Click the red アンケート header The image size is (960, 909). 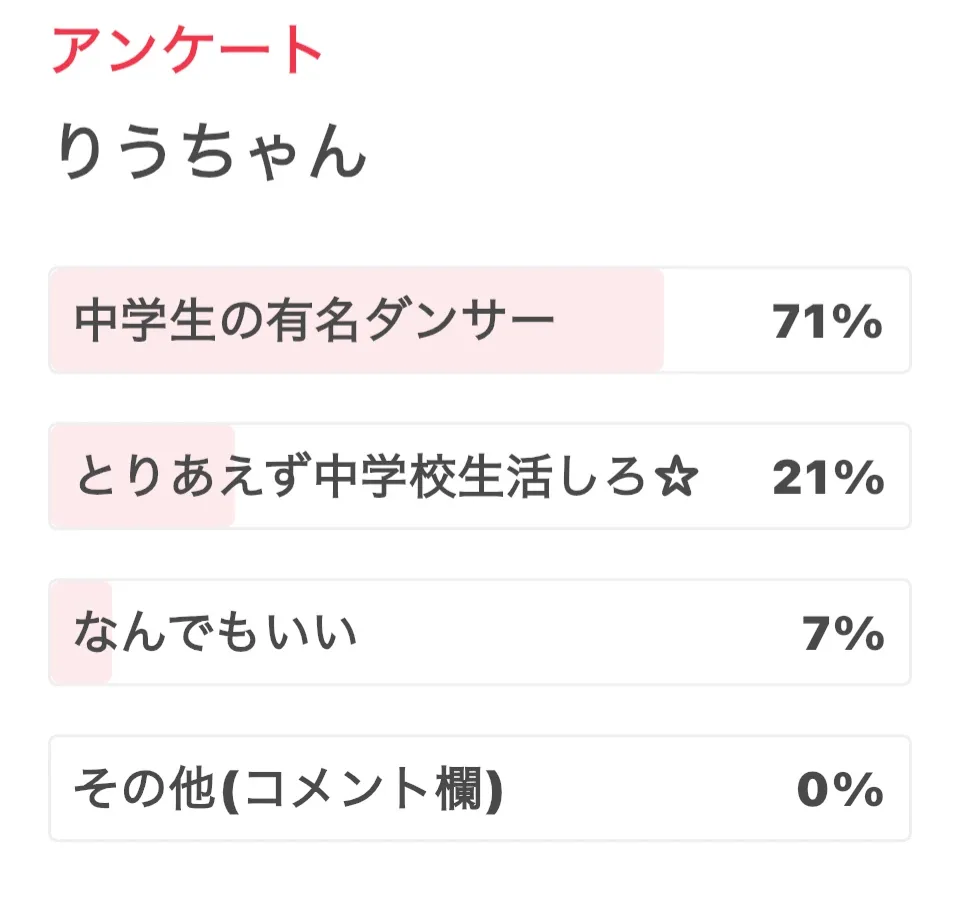187,50
